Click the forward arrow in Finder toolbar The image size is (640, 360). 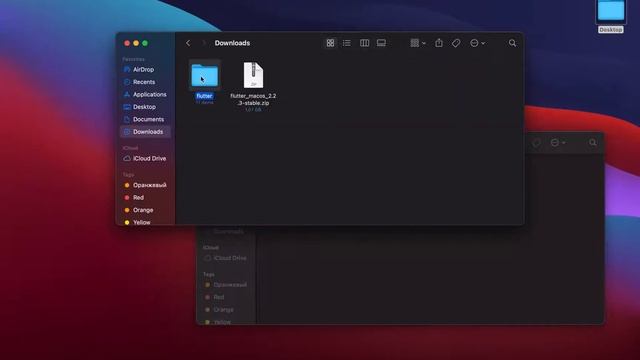pos(203,43)
